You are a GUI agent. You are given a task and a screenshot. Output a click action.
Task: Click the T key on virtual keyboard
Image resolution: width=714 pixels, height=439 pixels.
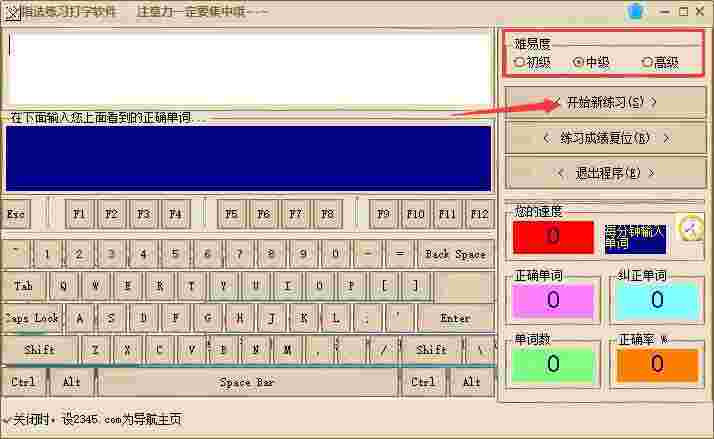(x=191, y=286)
